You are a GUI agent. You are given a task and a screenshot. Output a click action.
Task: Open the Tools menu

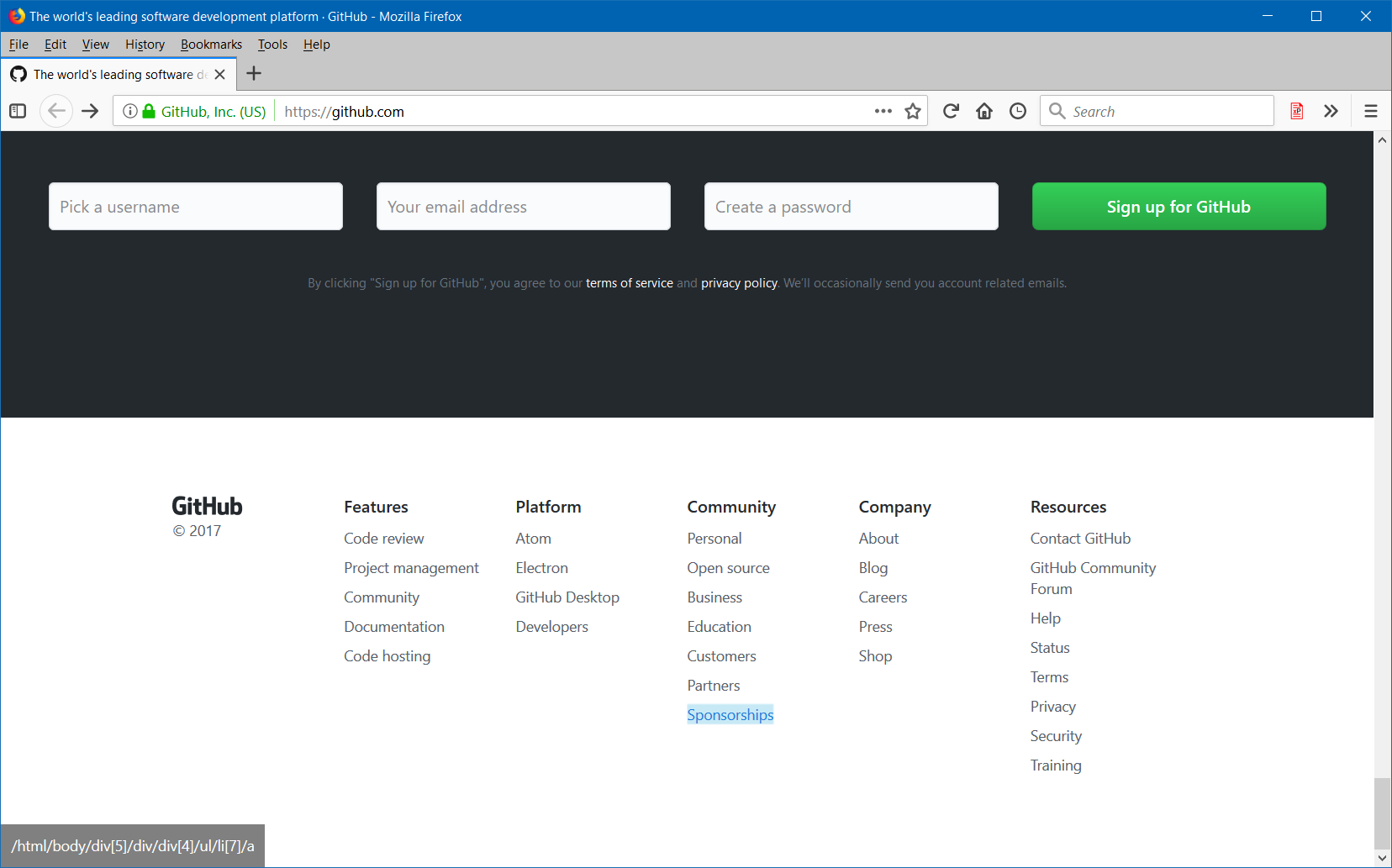(272, 45)
